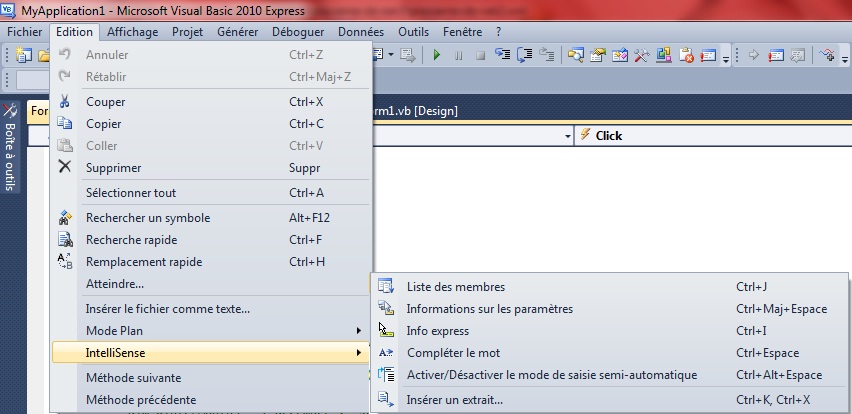Click the icon beside Recherche rapide

pyautogui.click(x=65, y=240)
